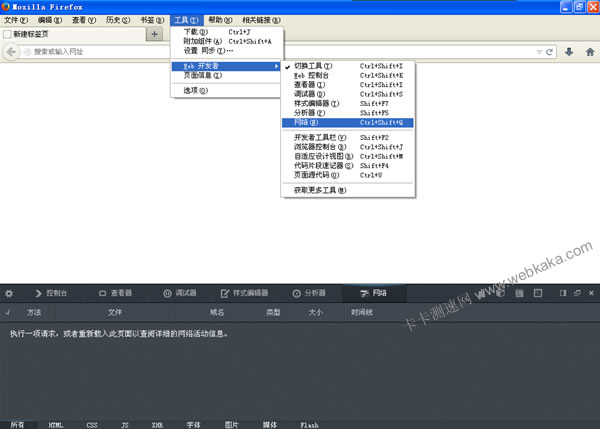Filter network requests by XHR
The image size is (600, 429).
(157, 425)
